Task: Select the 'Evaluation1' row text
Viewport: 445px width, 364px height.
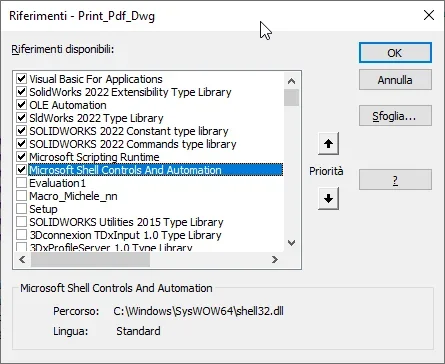Action: pyautogui.click(x=57, y=183)
